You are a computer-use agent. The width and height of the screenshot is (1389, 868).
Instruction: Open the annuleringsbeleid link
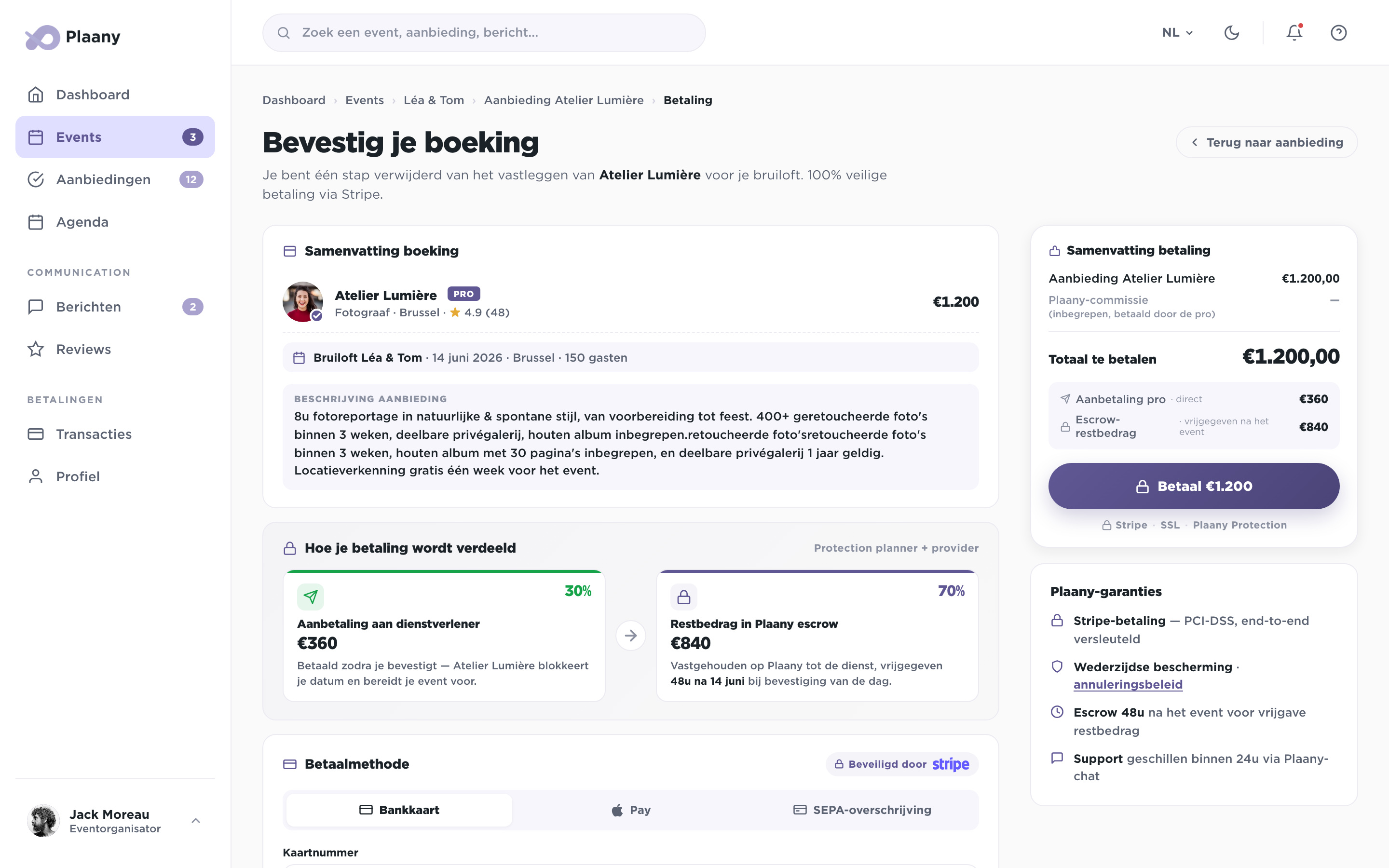(1128, 685)
